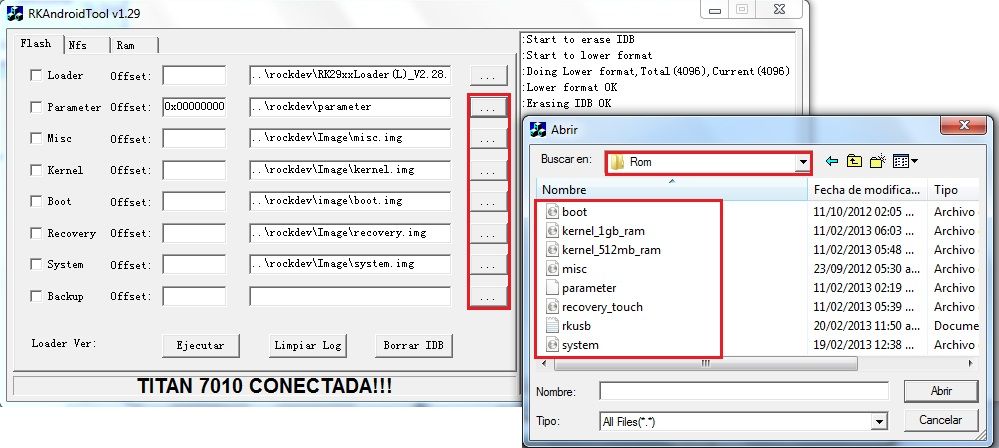The width and height of the screenshot is (999, 448).
Task: Create new folder icon in Abrir dialog
Action: point(878,161)
